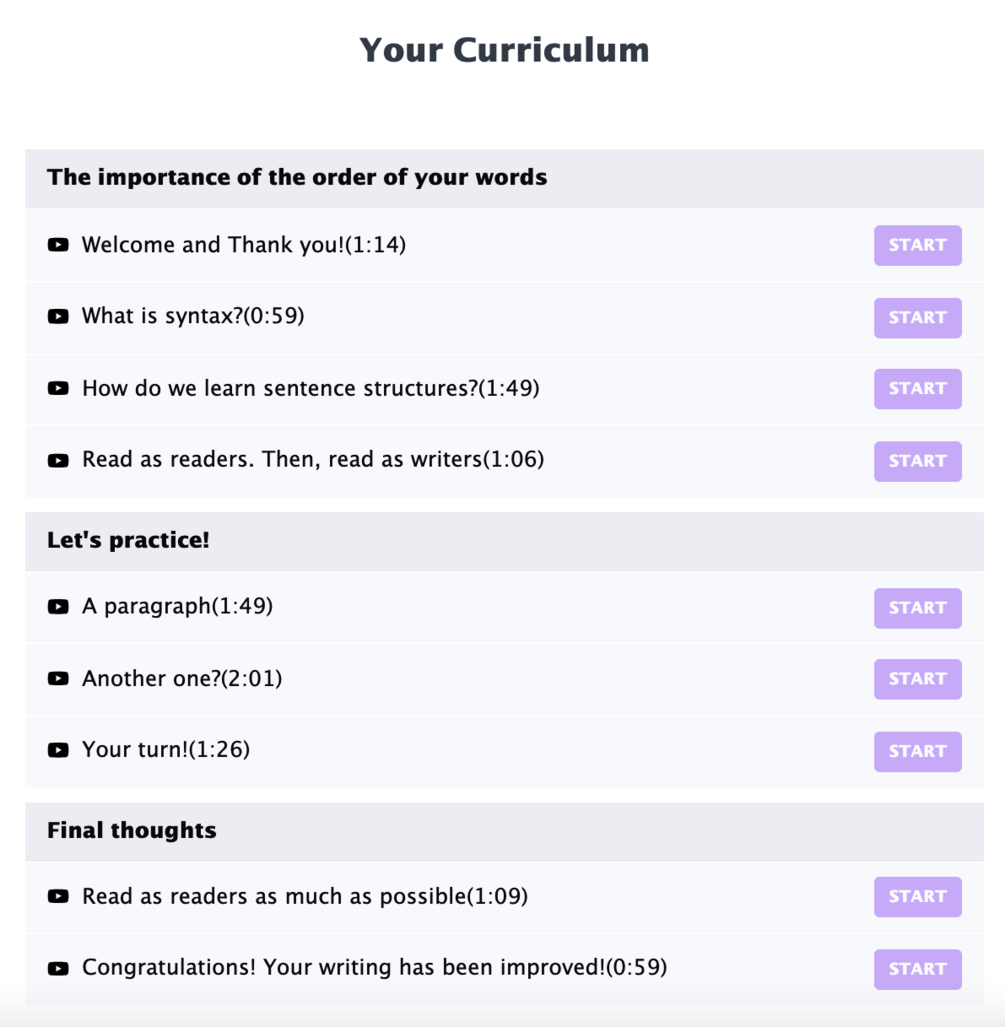
Task: Start the sentence structures lesson
Action: pyautogui.click(x=917, y=389)
